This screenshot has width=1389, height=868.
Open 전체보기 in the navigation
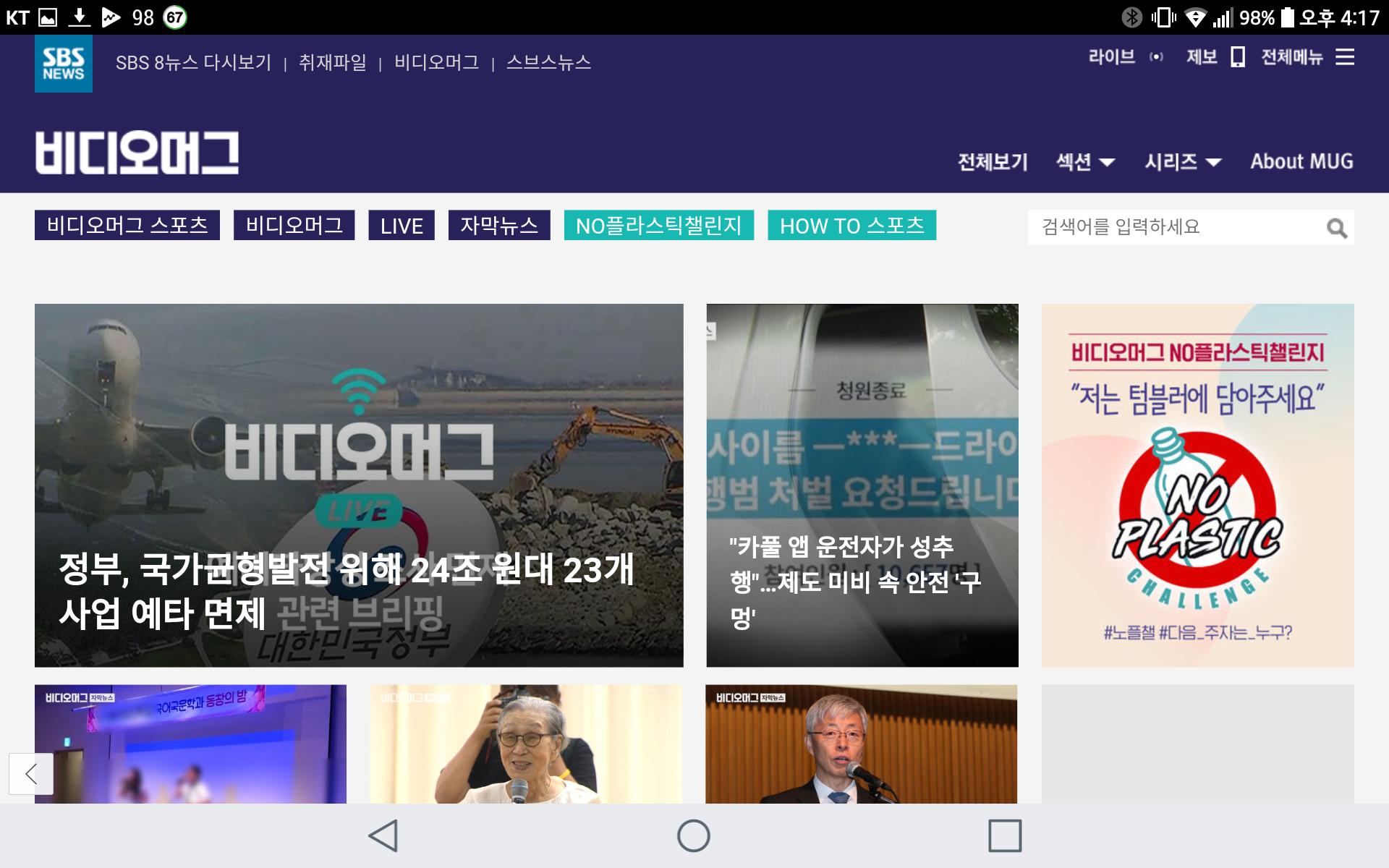(993, 161)
